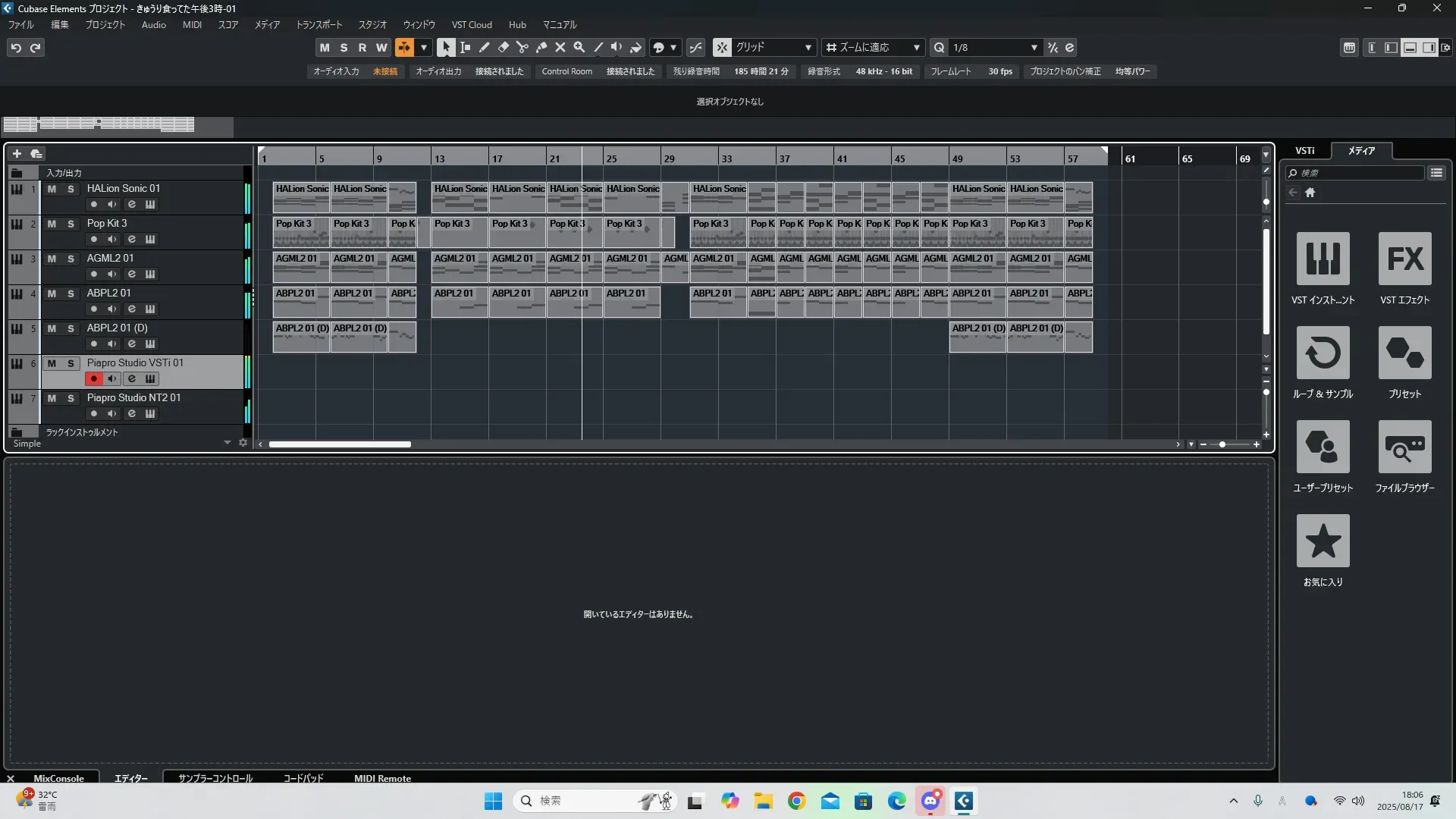Select the Glue tool
The height and width of the screenshot is (819, 1456).
[x=541, y=47]
